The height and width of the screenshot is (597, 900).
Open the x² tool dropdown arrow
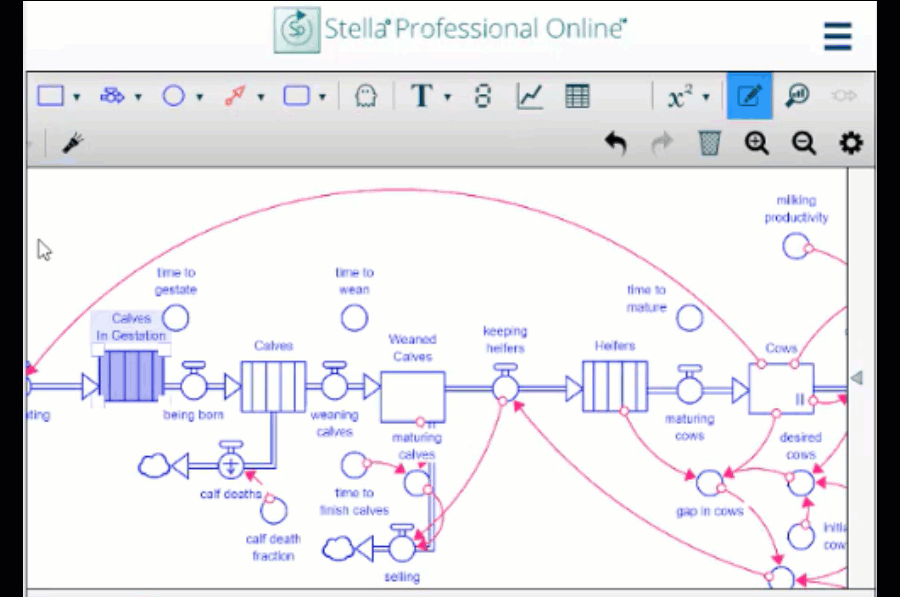click(x=706, y=97)
